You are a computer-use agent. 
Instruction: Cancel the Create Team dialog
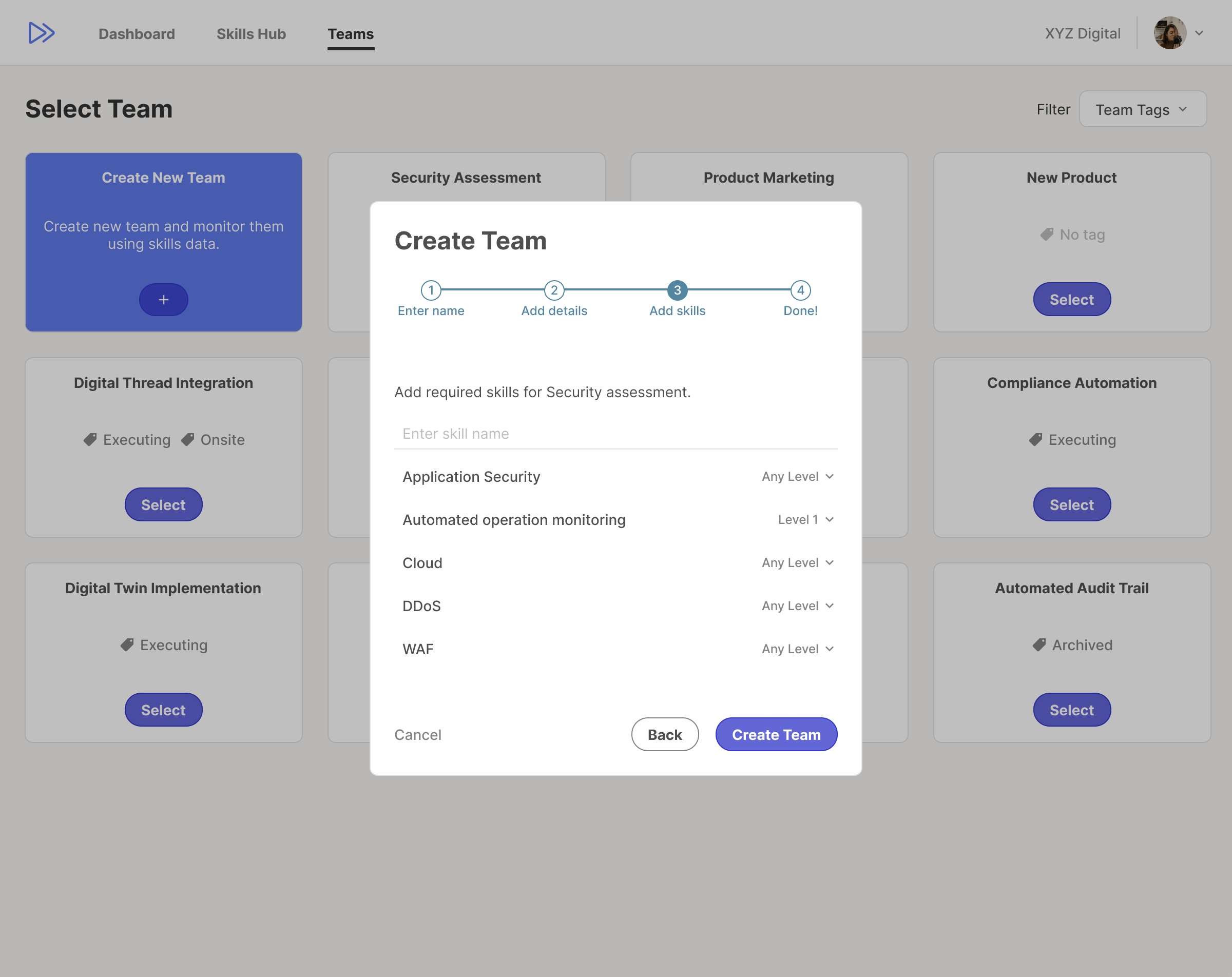click(x=417, y=735)
